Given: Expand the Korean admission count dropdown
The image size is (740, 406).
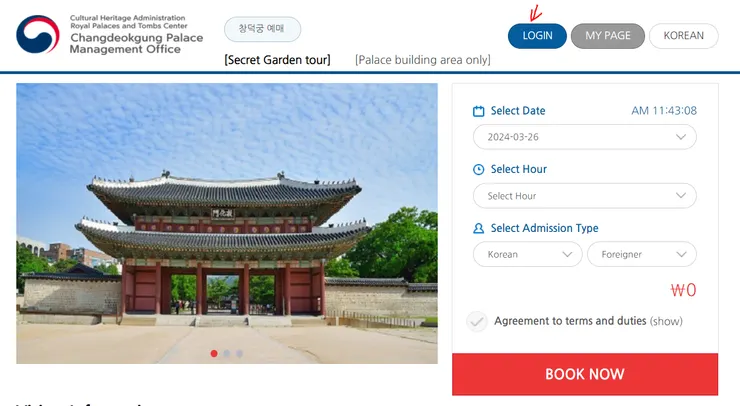Looking at the screenshot, I should click(x=527, y=254).
